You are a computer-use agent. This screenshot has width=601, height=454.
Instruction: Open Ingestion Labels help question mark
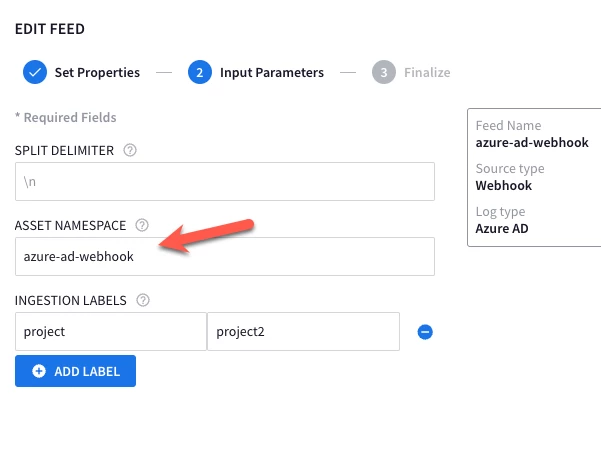143,300
